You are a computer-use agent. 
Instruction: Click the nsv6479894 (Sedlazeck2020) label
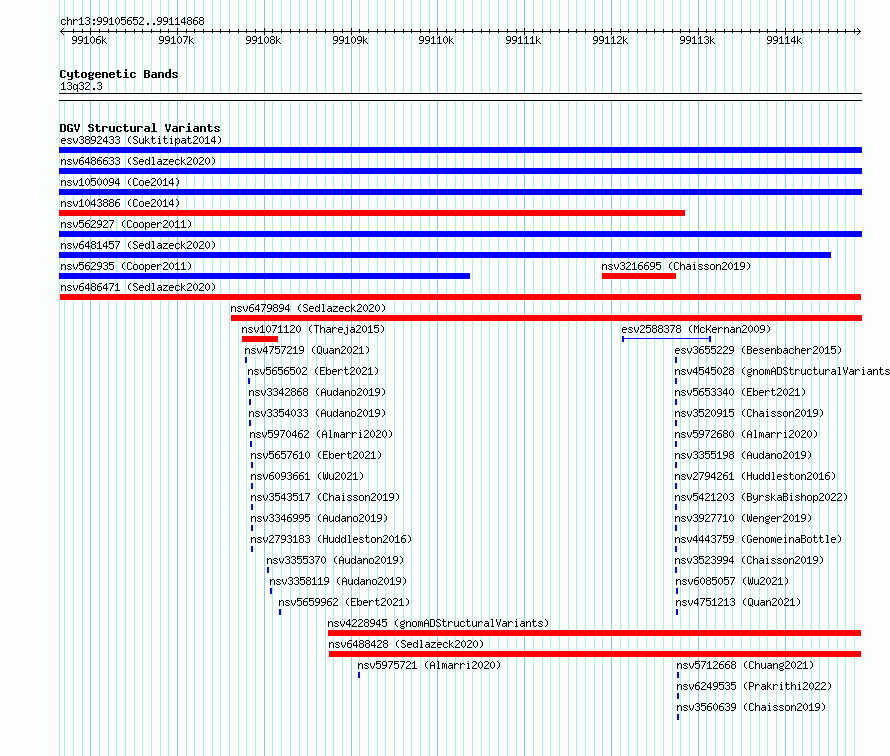(308, 308)
